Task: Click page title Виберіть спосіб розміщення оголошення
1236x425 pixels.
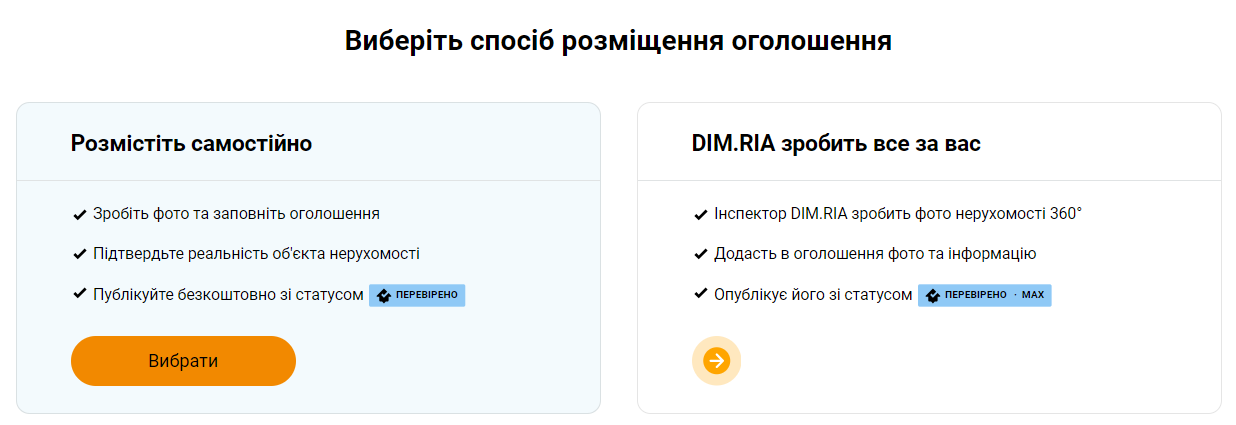Action: tap(618, 41)
